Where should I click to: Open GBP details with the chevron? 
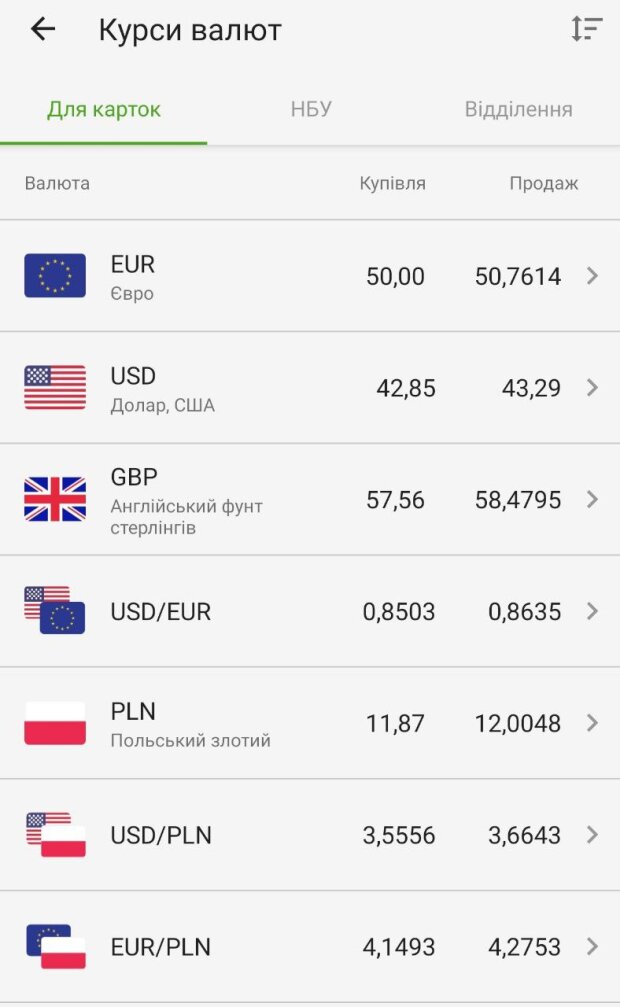coord(592,499)
